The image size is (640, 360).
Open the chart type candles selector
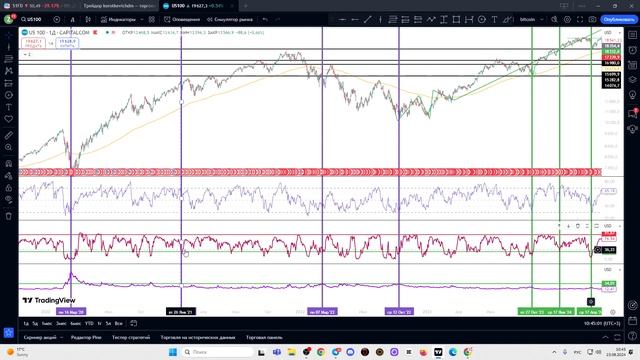88,19
